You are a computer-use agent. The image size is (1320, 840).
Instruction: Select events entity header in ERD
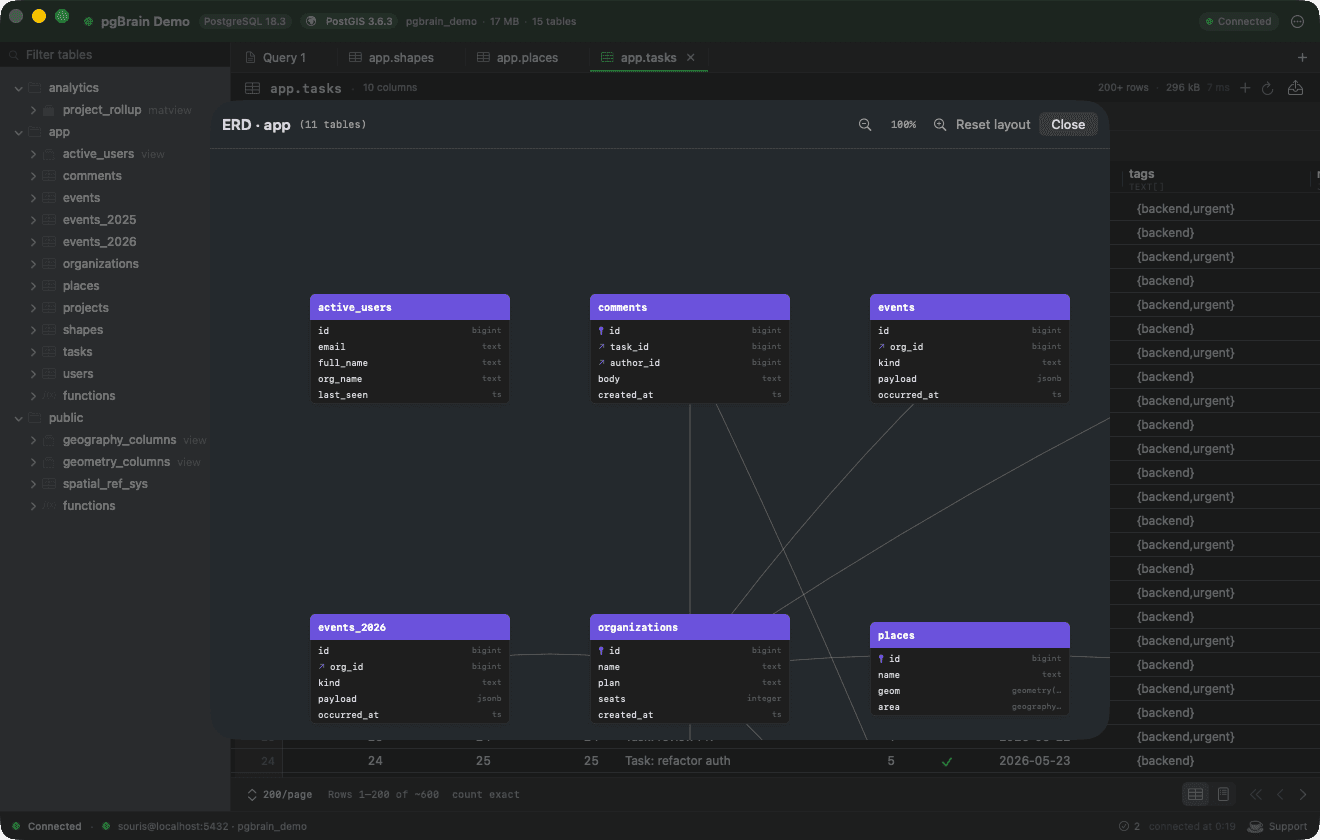970,307
